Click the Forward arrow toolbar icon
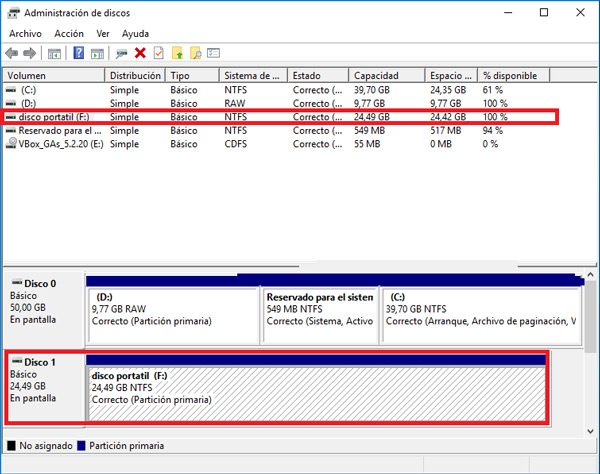The width and height of the screenshot is (600, 474). [29, 53]
